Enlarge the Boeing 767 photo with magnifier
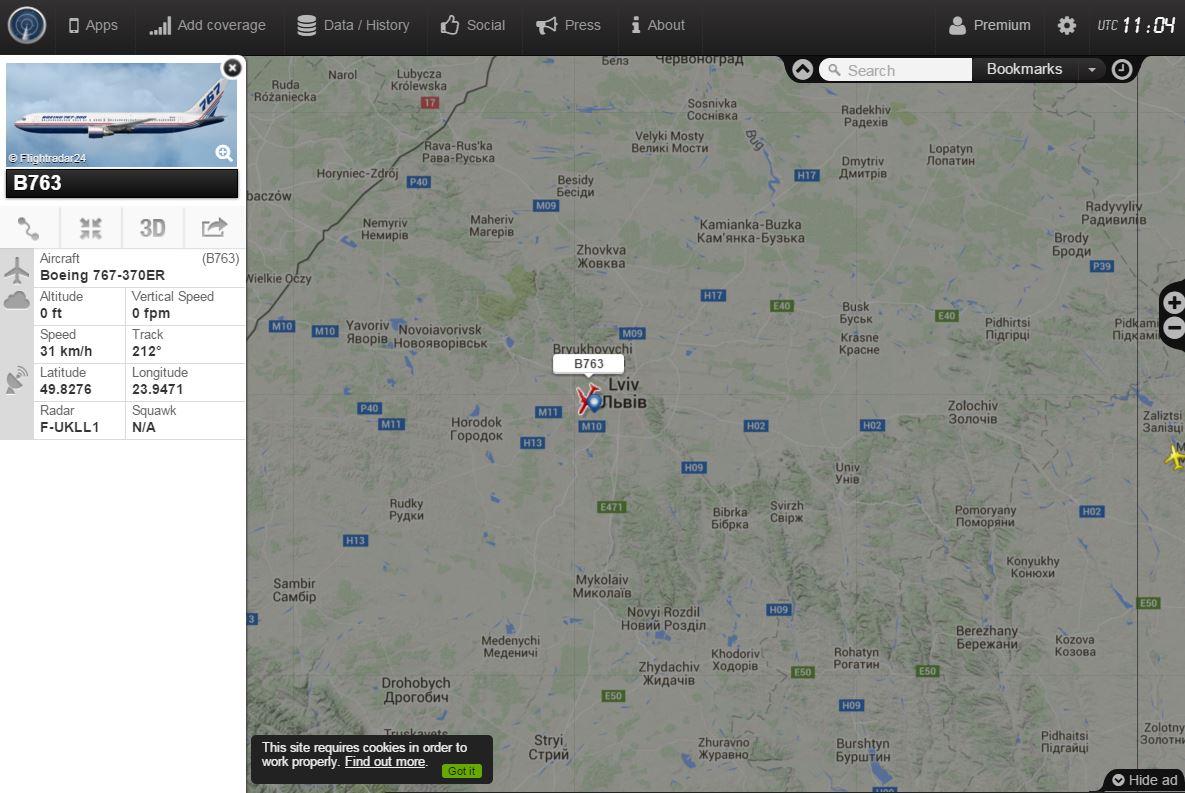This screenshot has height=793, width=1185. [224, 153]
